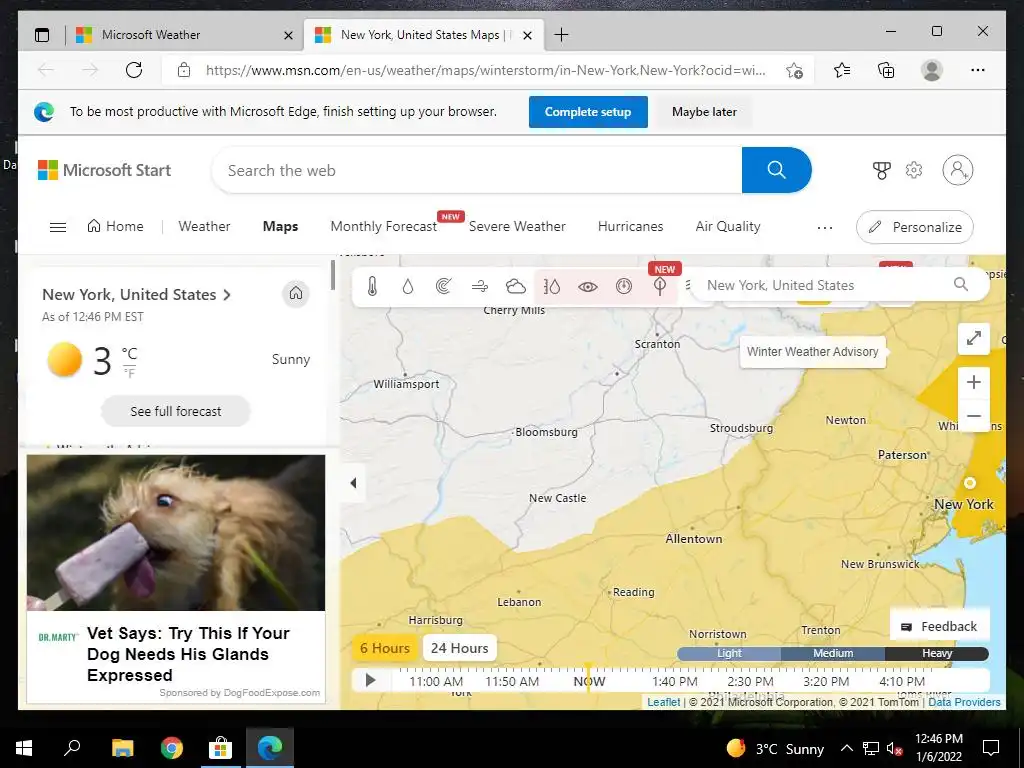Viewport: 1024px width, 768px height.
Task: Open the Leaflet attribution link
Action: click(x=664, y=702)
